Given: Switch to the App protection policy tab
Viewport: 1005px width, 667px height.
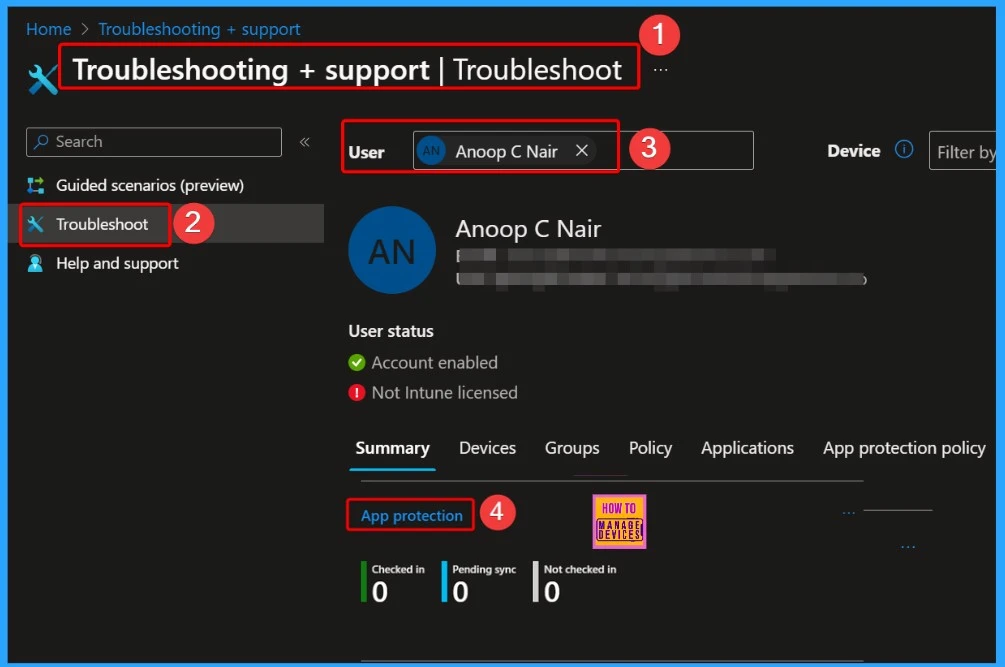Looking at the screenshot, I should click(904, 448).
